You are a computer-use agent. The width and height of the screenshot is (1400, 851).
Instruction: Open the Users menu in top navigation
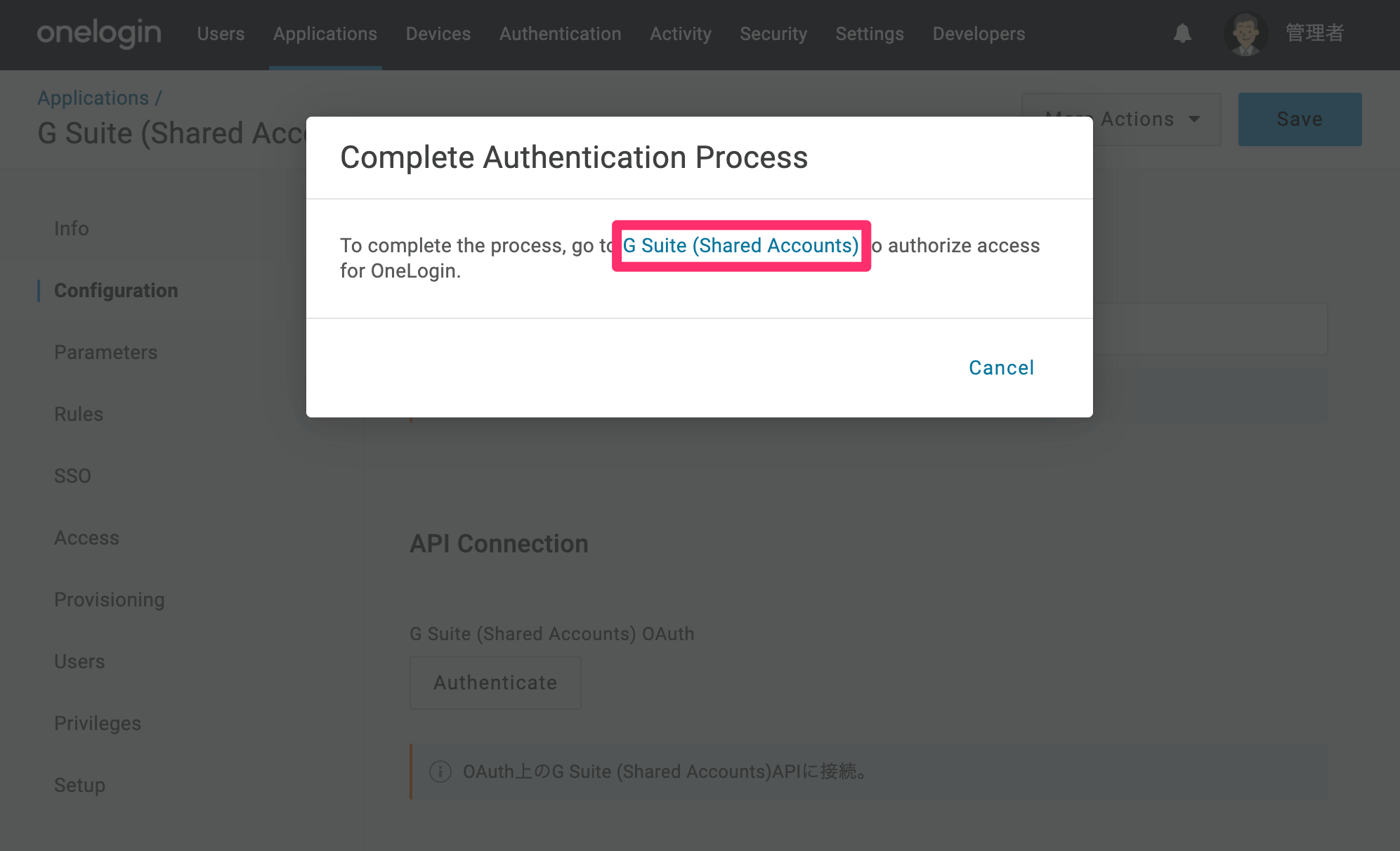tap(221, 34)
